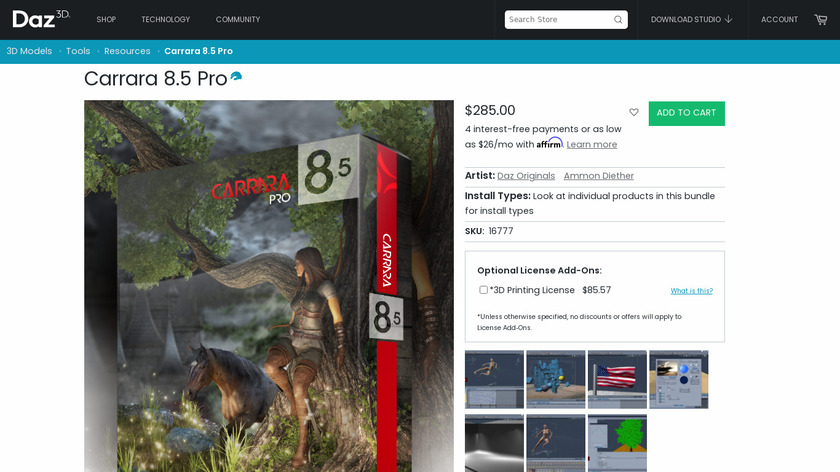Add to wishlist with heart icon

pos(634,112)
